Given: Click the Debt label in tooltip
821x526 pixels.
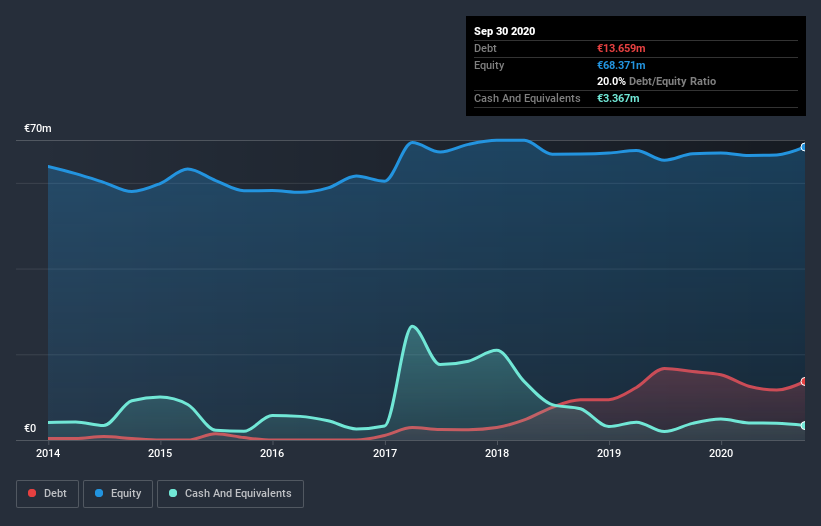Looking at the screenshot, I should (x=485, y=48).
